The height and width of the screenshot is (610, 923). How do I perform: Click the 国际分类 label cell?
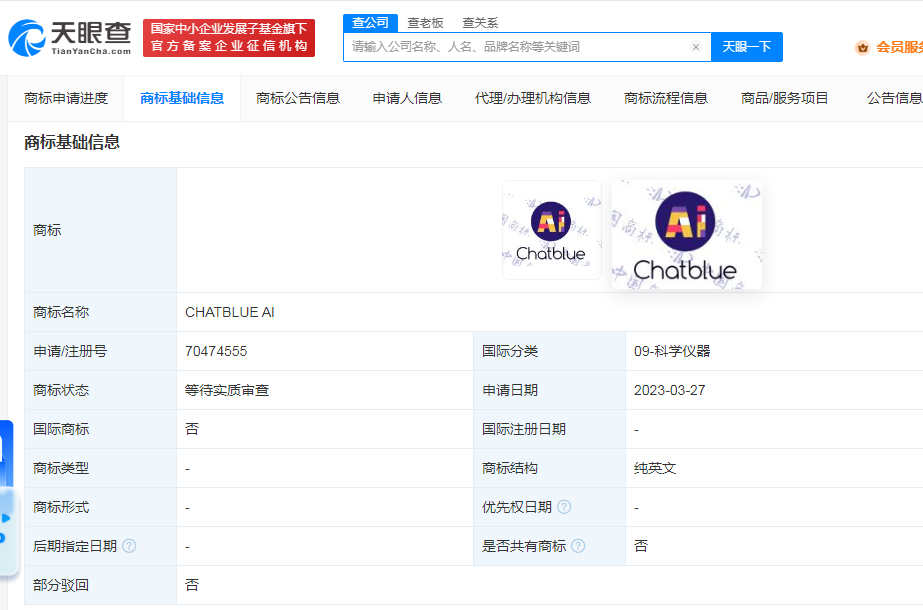click(x=549, y=352)
